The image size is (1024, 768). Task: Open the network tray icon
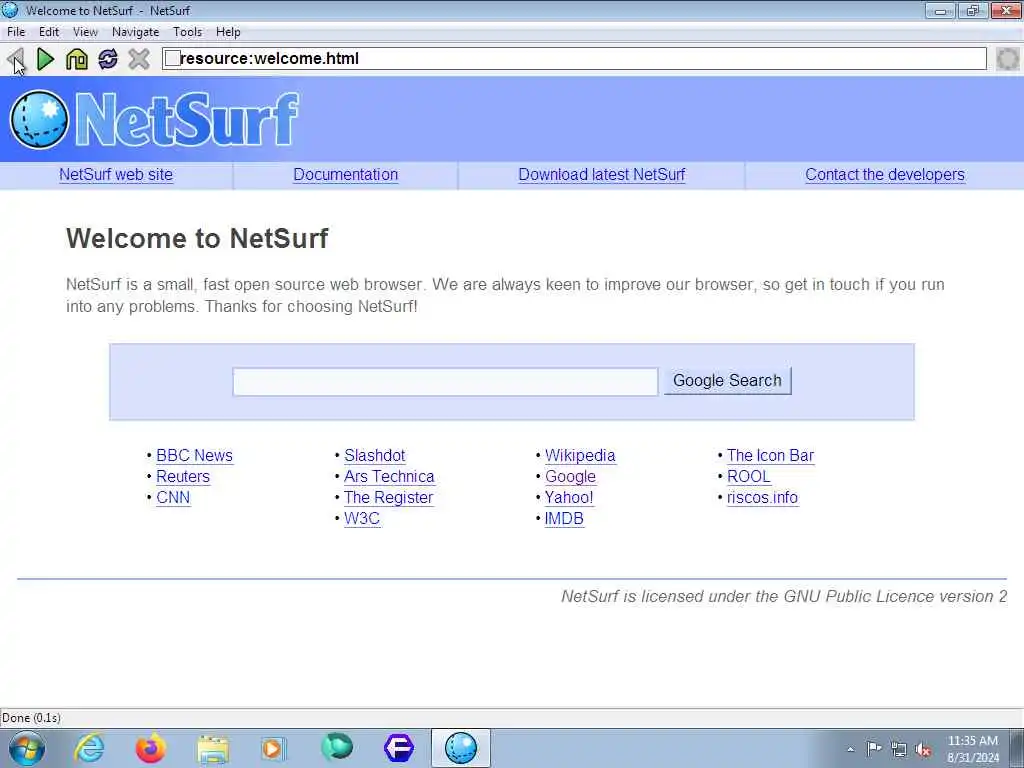point(899,750)
